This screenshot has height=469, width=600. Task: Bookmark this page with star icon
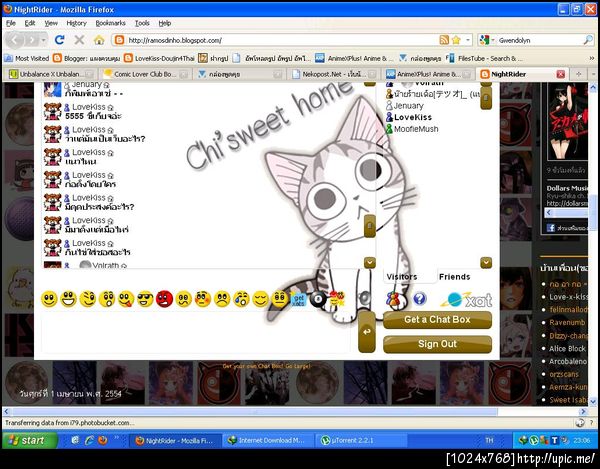456,40
